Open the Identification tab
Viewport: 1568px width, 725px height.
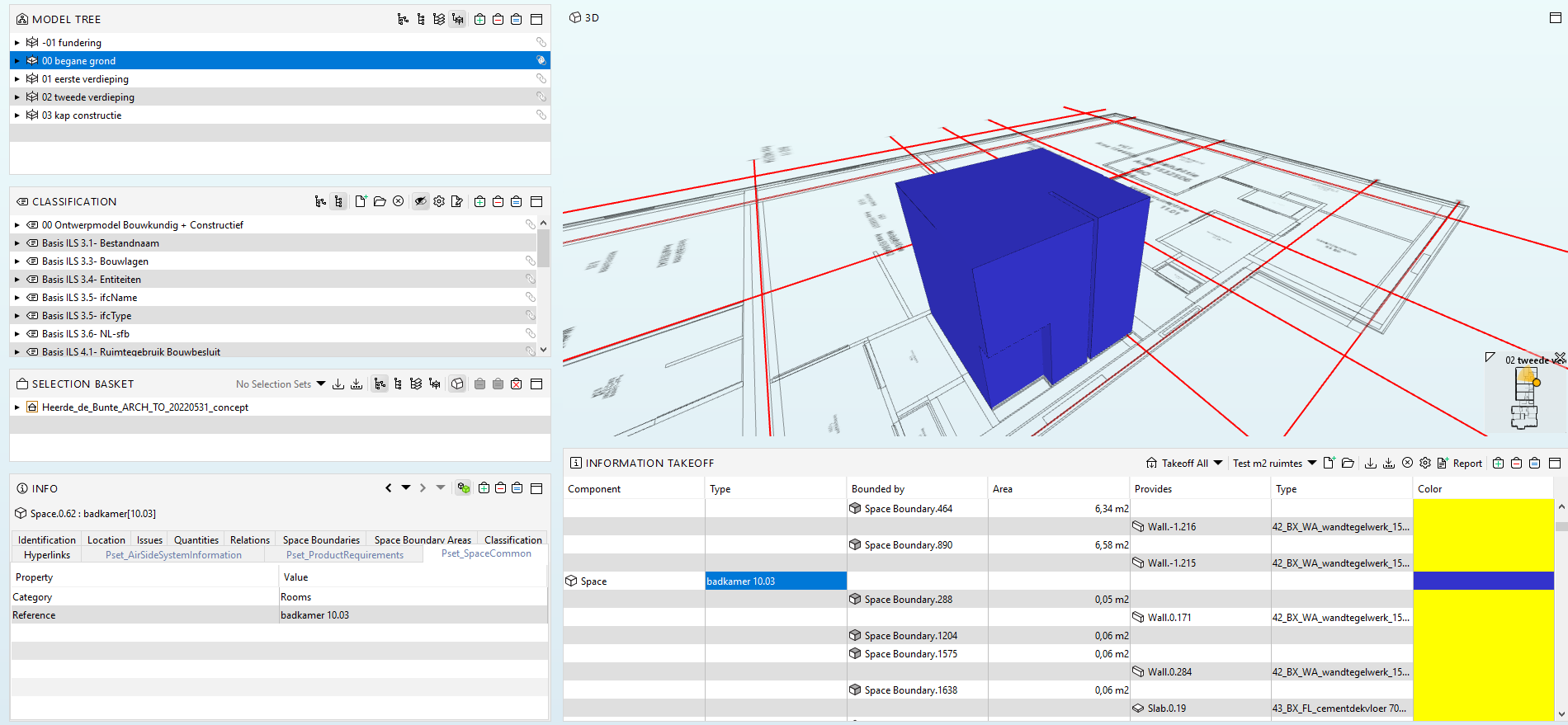pos(47,539)
